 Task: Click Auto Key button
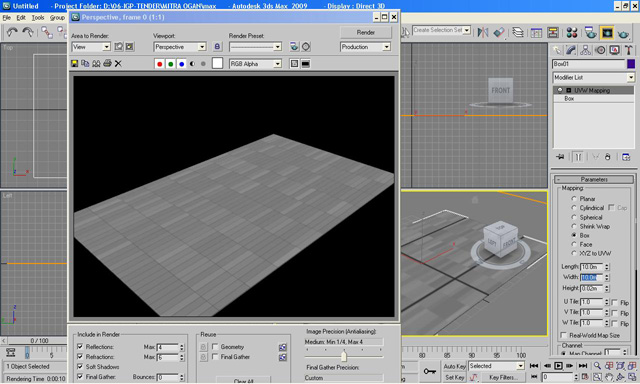pyautogui.click(x=454, y=366)
